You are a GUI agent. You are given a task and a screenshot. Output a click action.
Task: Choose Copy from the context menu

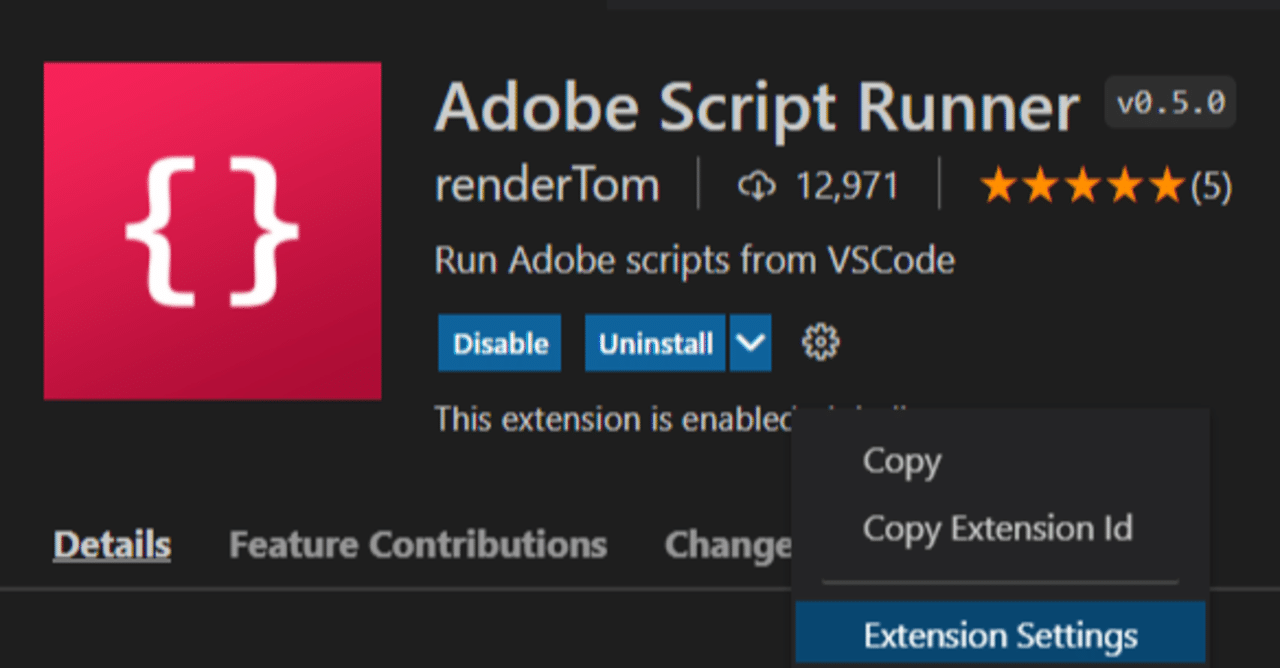pyautogui.click(x=901, y=461)
